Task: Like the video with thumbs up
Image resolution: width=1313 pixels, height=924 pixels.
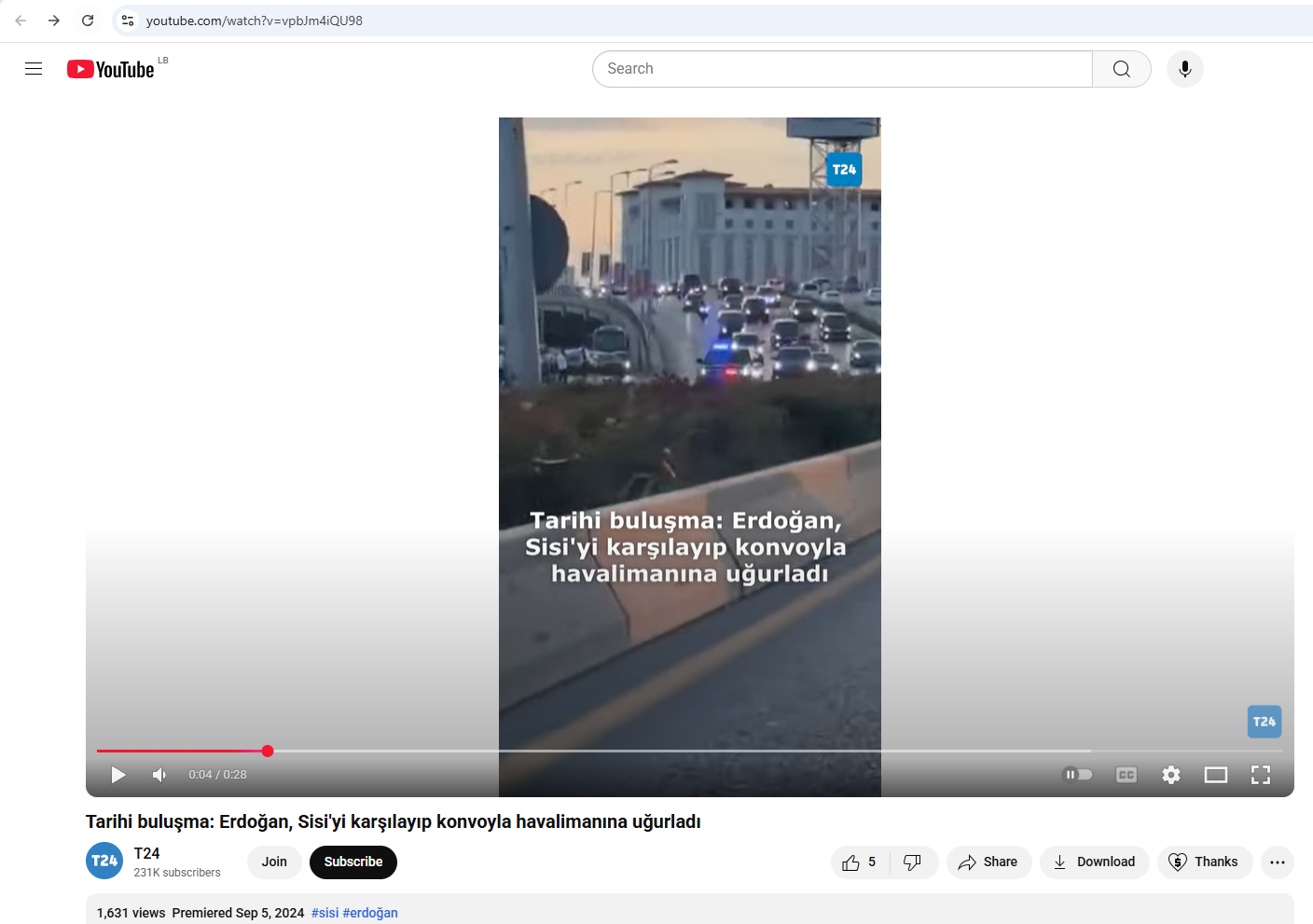Action: click(859, 862)
